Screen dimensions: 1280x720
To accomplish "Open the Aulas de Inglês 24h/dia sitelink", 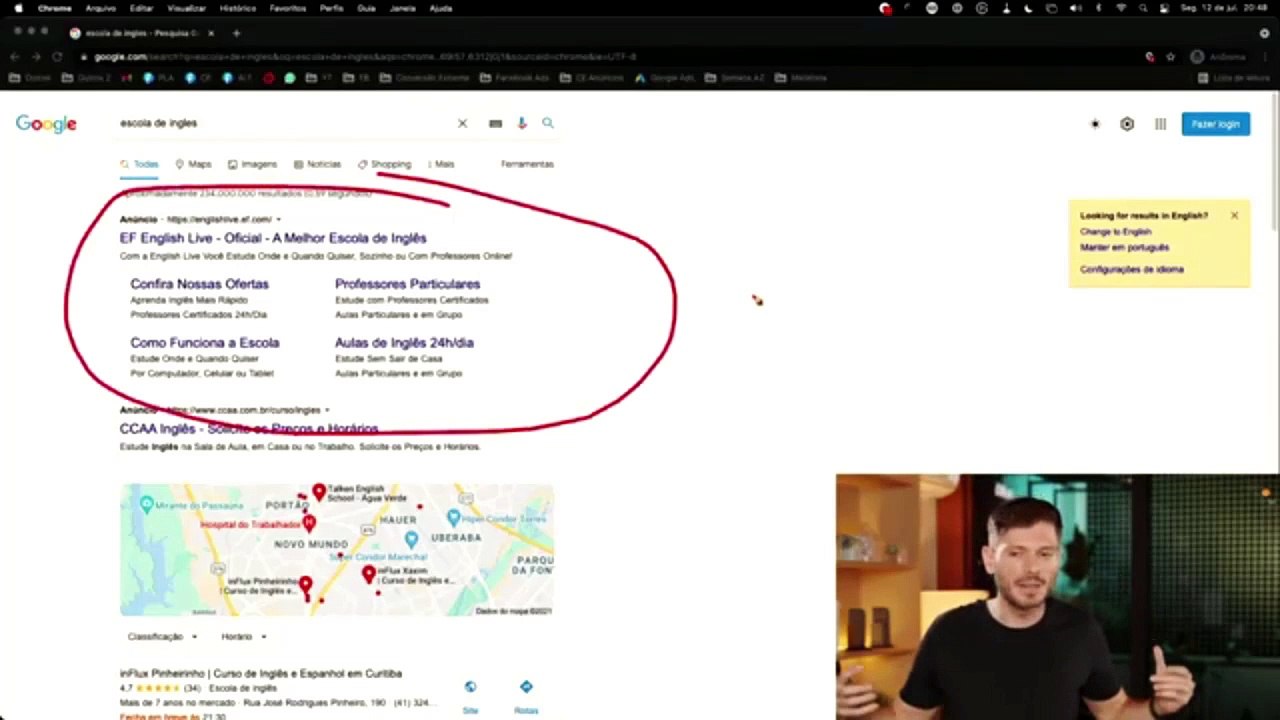I will tap(404, 343).
